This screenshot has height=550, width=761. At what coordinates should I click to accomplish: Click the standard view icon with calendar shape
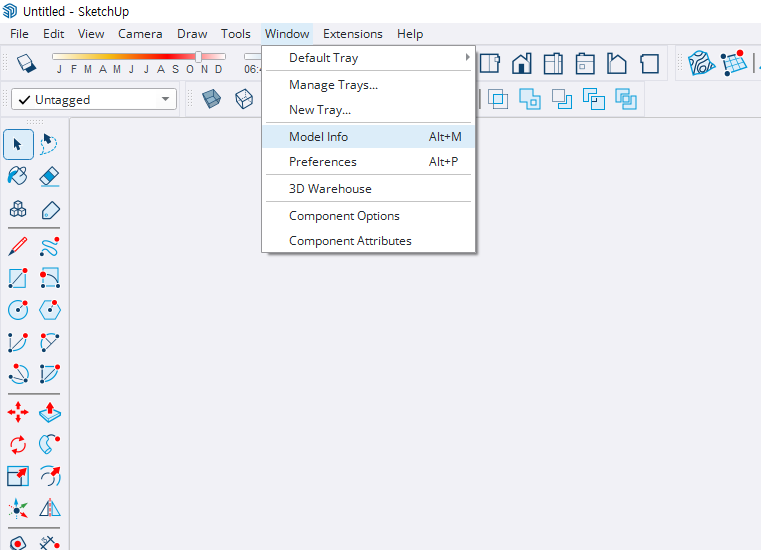click(585, 64)
